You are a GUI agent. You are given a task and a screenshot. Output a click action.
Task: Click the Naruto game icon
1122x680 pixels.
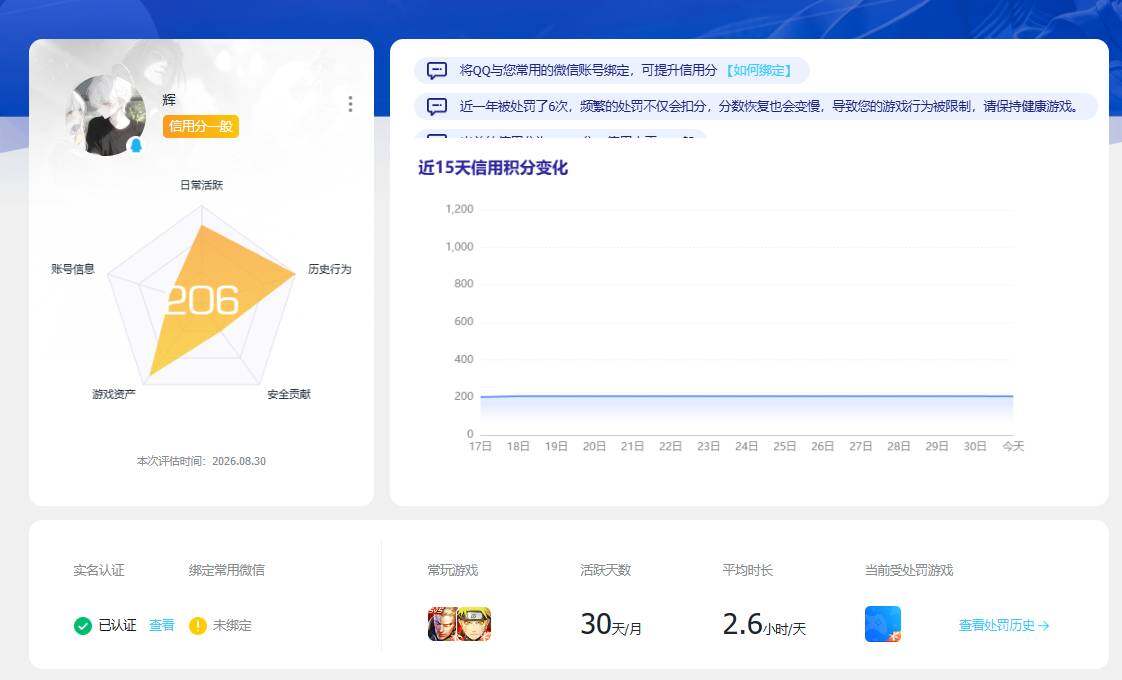[475, 624]
